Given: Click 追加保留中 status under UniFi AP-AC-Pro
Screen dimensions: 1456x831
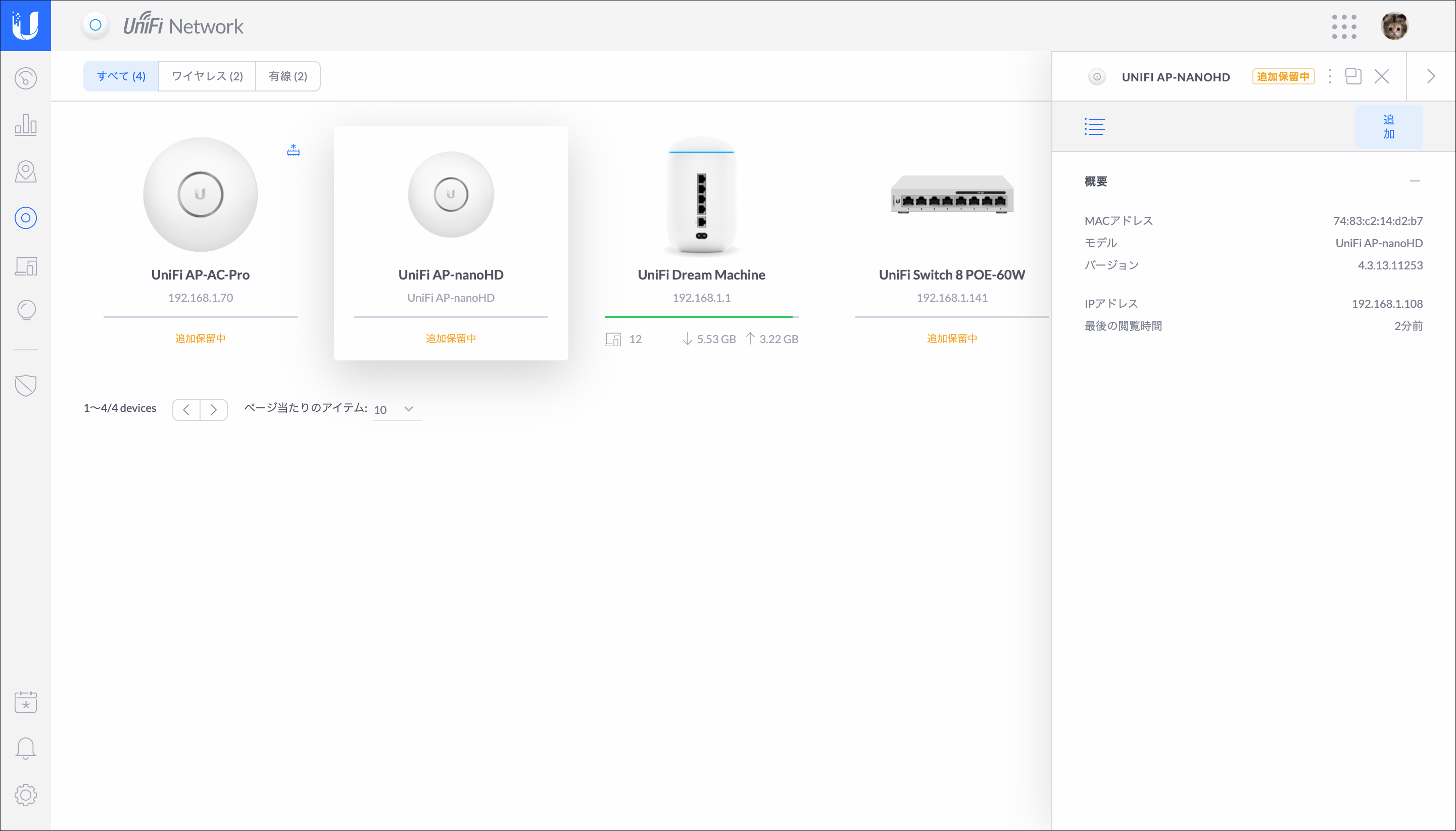Looking at the screenshot, I should click(x=200, y=339).
